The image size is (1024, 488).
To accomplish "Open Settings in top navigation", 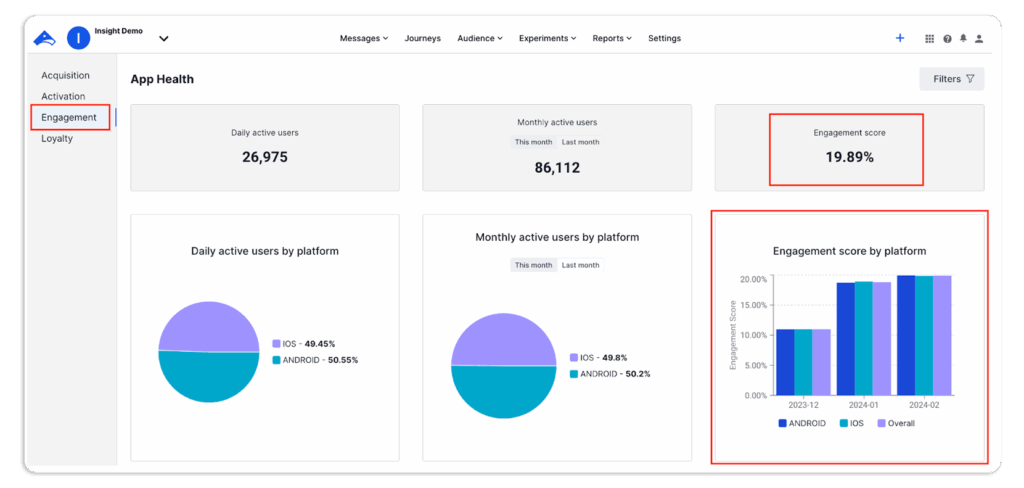I will pyautogui.click(x=664, y=39).
